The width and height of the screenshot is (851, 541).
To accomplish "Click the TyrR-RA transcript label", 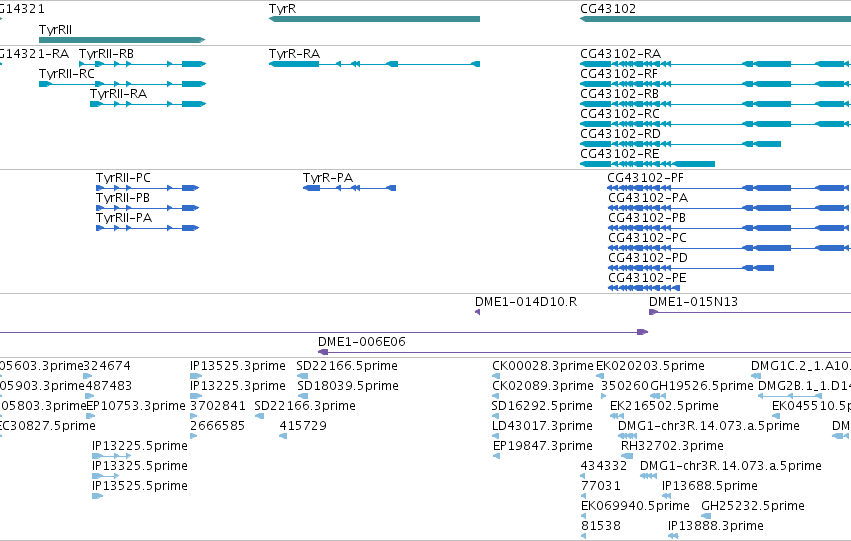I will [x=294, y=54].
